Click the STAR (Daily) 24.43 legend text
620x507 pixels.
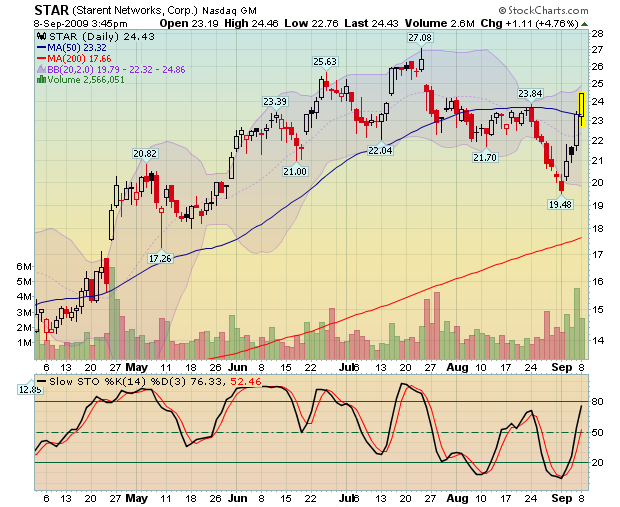coord(102,37)
